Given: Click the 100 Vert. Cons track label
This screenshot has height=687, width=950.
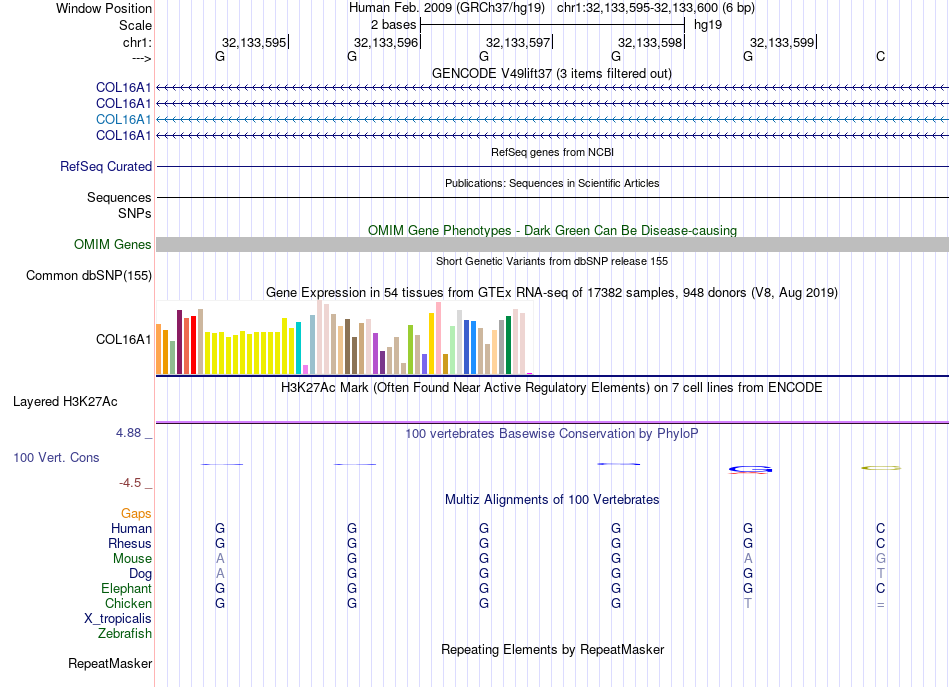Looking at the screenshot, I should pos(56,458).
